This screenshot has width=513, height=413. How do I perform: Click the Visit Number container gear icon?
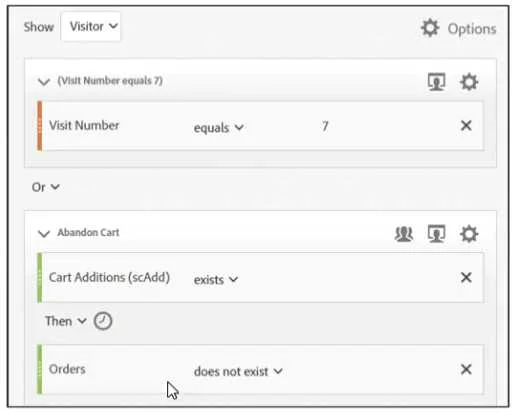click(x=469, y=82)
